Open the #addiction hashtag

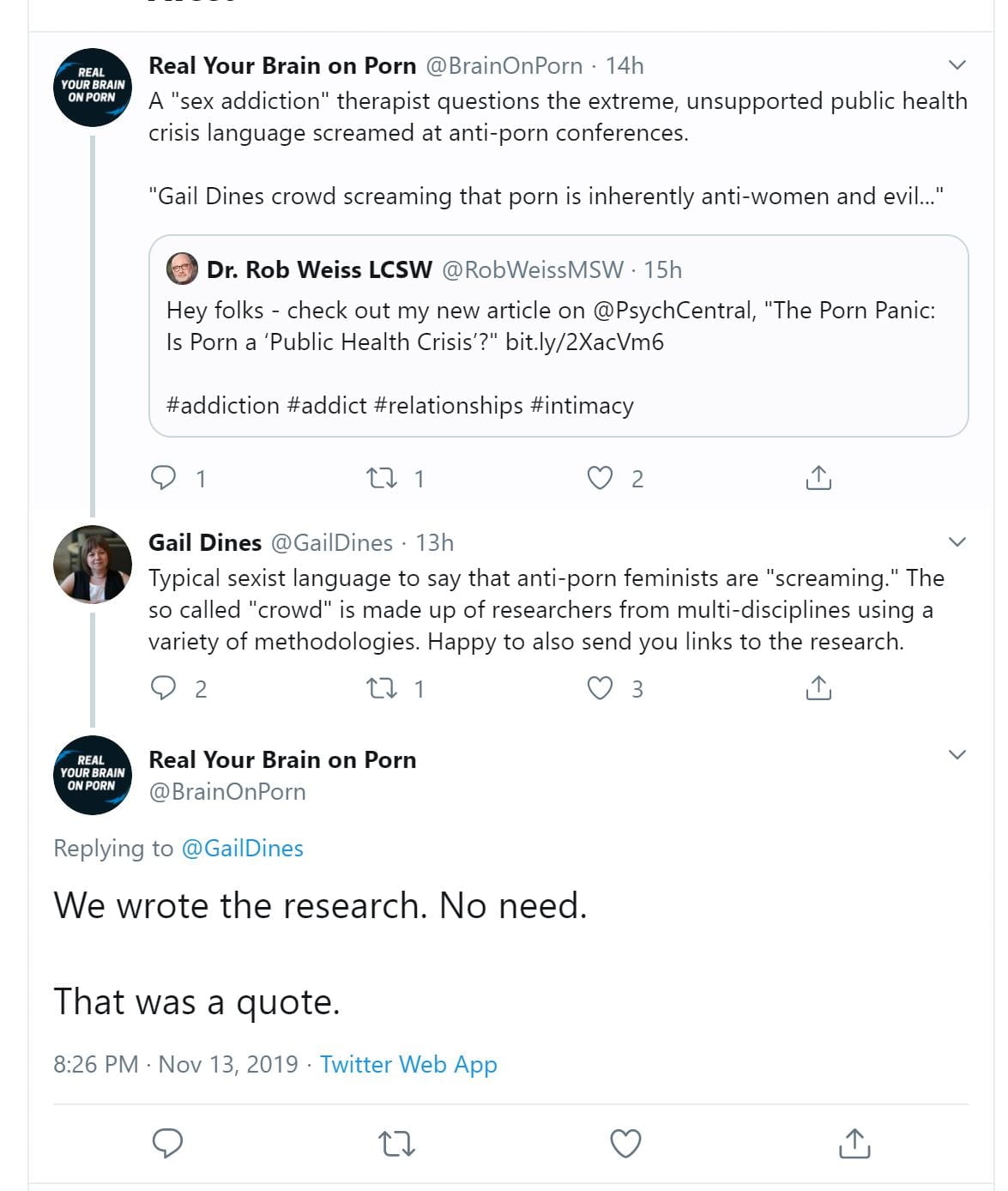tap(223, 405)
